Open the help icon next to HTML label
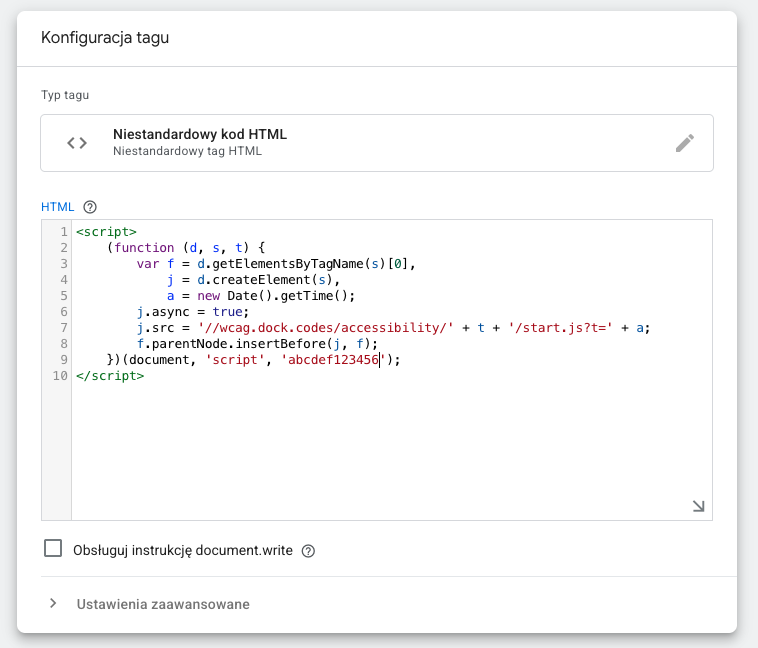This screenshot has width=758, height=648. coord(90,207)
